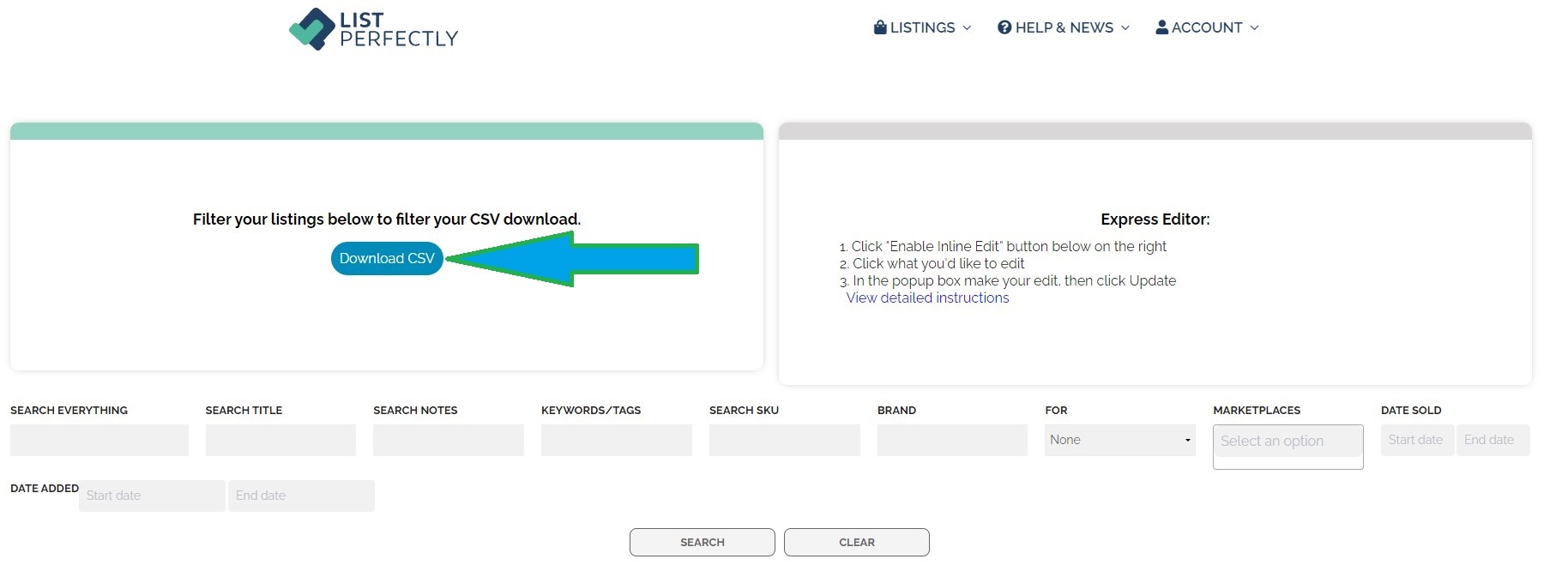This screenshot has width=1568, height=583.
Task: Click the Brand input field
Action: point(952,440)
